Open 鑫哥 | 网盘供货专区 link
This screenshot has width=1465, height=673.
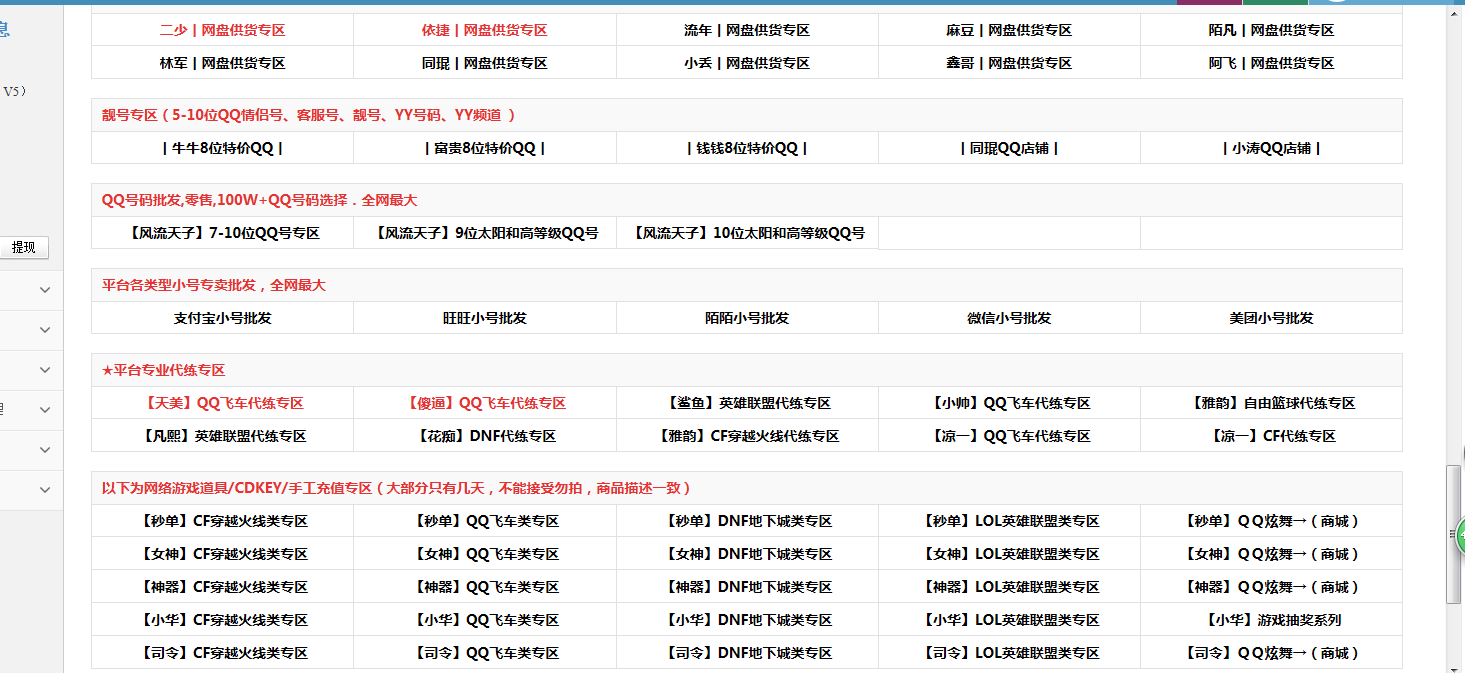[1009, 63]
